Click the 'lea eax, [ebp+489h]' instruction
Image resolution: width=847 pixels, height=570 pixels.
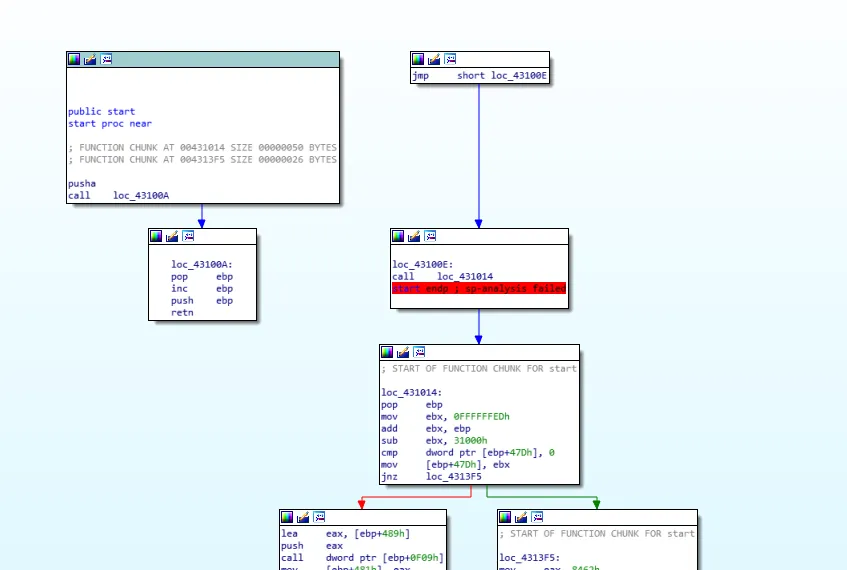click(346, 534)
